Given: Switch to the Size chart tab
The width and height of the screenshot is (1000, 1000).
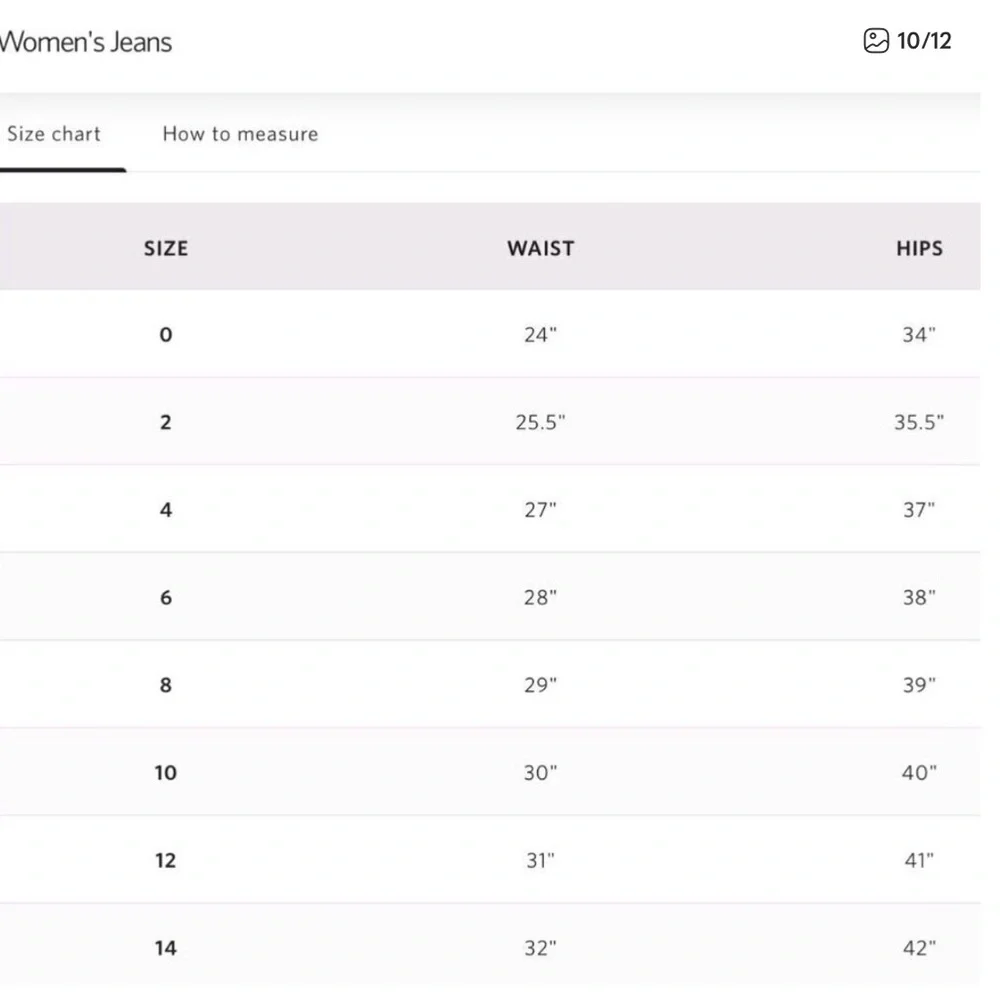Looking at the screenshot, I should (x=54, y=134).
